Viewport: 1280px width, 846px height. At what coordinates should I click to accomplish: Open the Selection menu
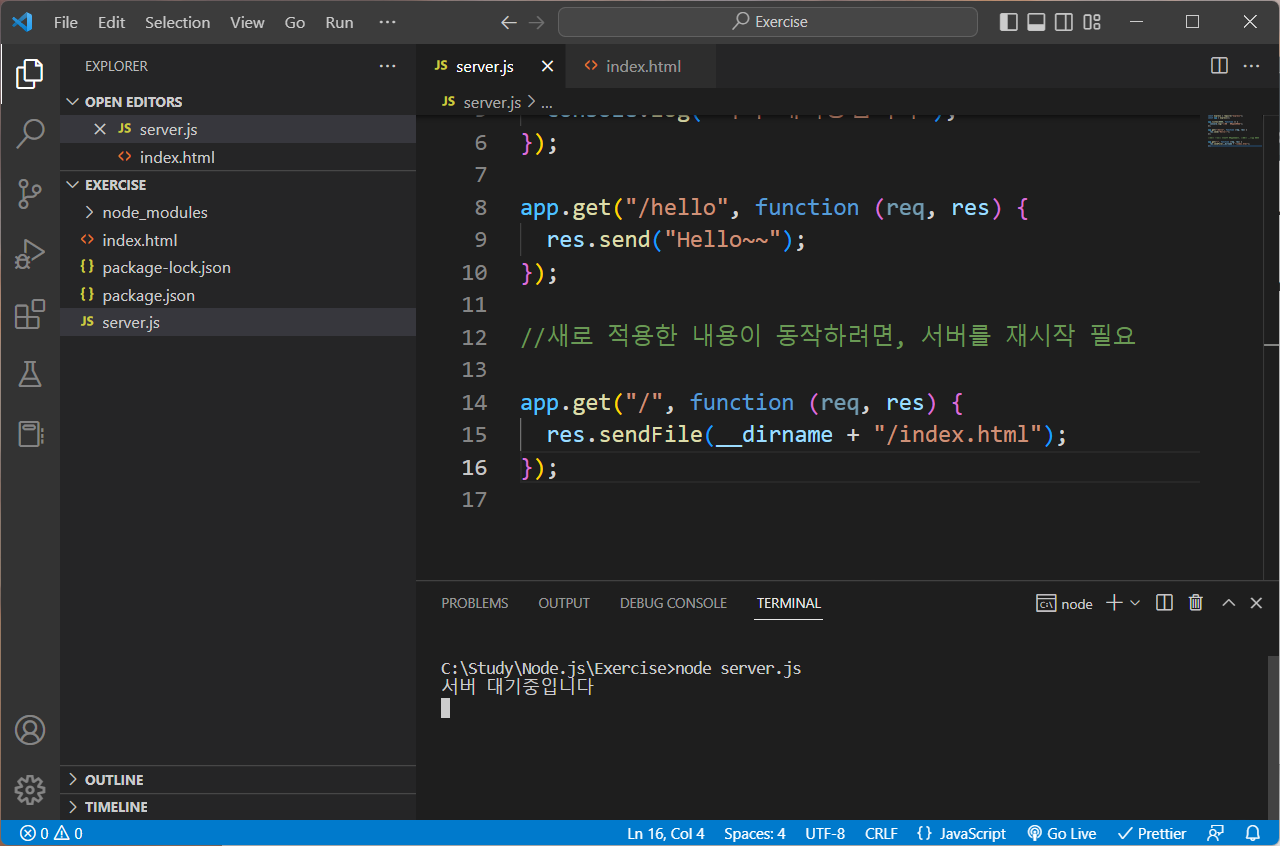click(177, 22)
